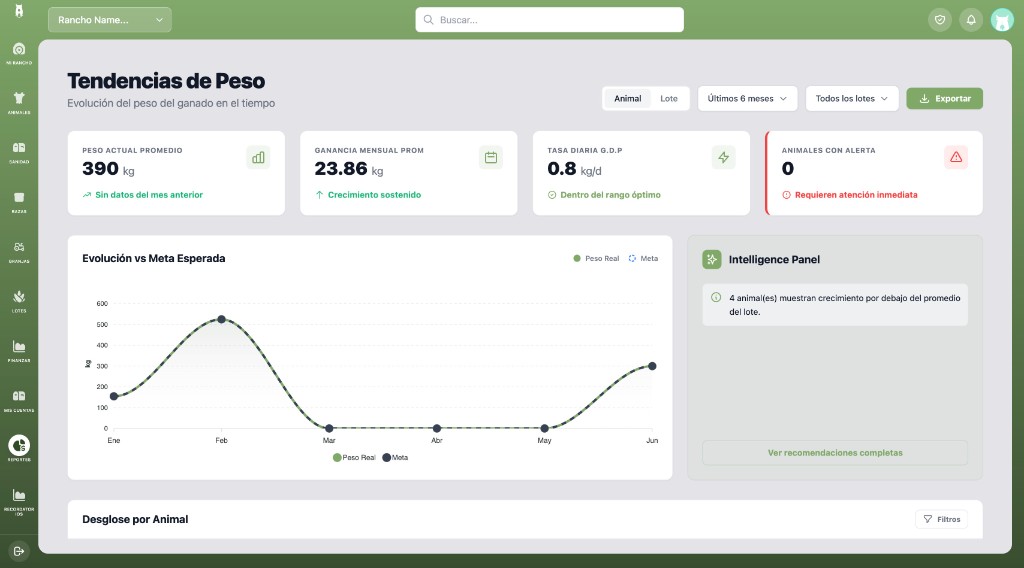This screenshot has width=1024, height=568.
Task: Open Filtros in Desglose por Animal
Action: click(x=942, y=519)
